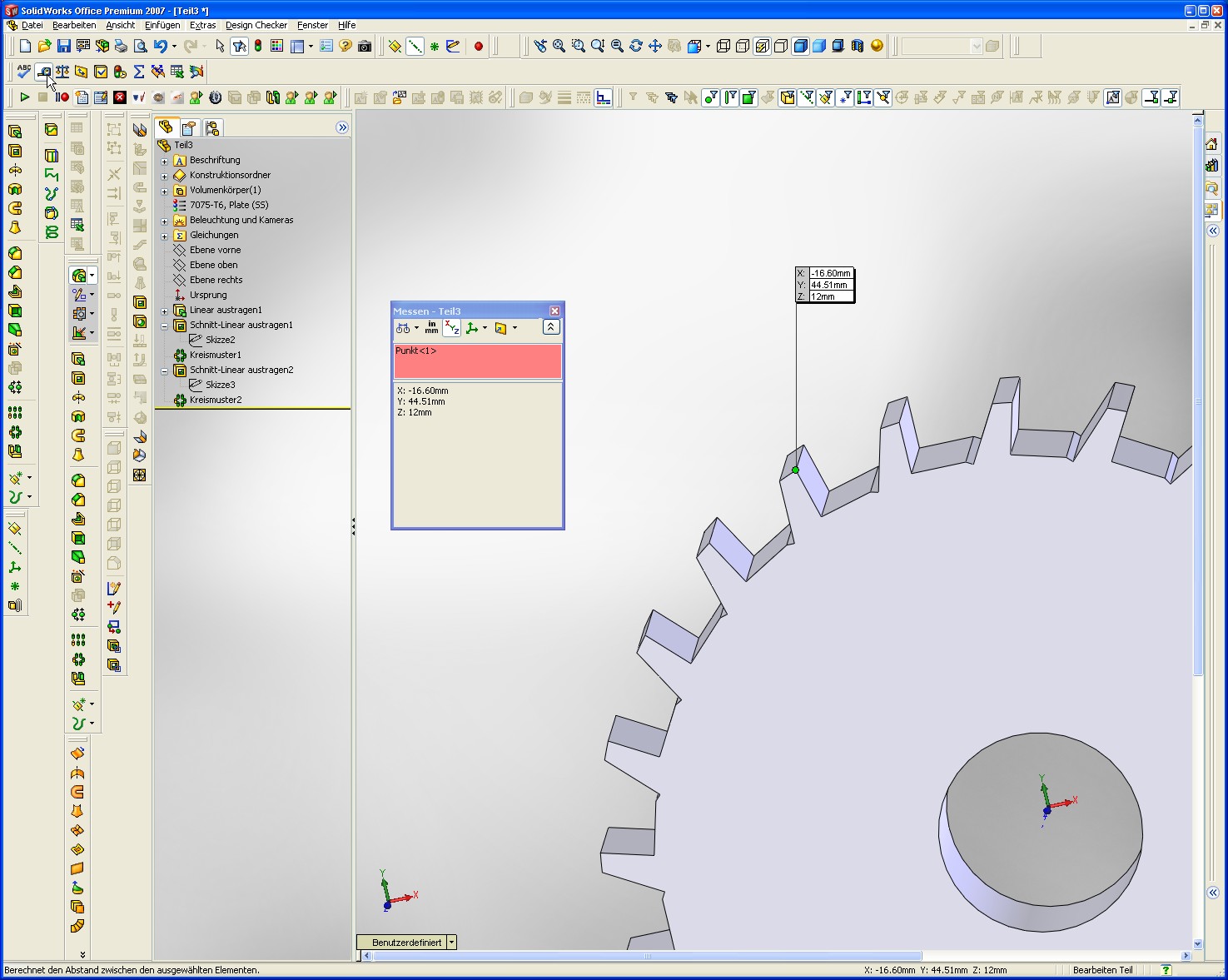
Task: Toggle shaded with edges display mode
Action: [800, 47]
